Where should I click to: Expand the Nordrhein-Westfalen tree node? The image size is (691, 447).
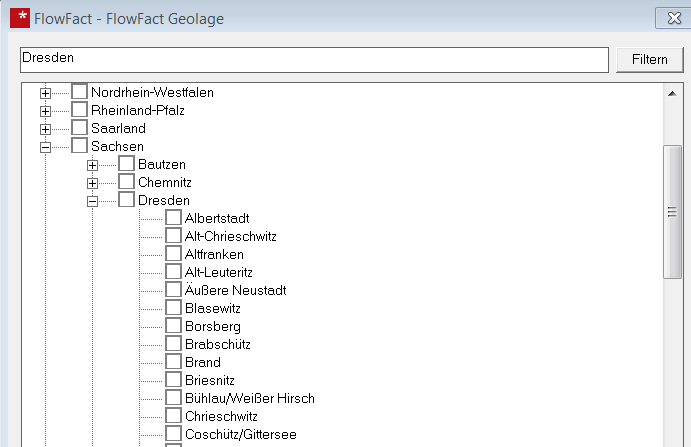(45, 93)
